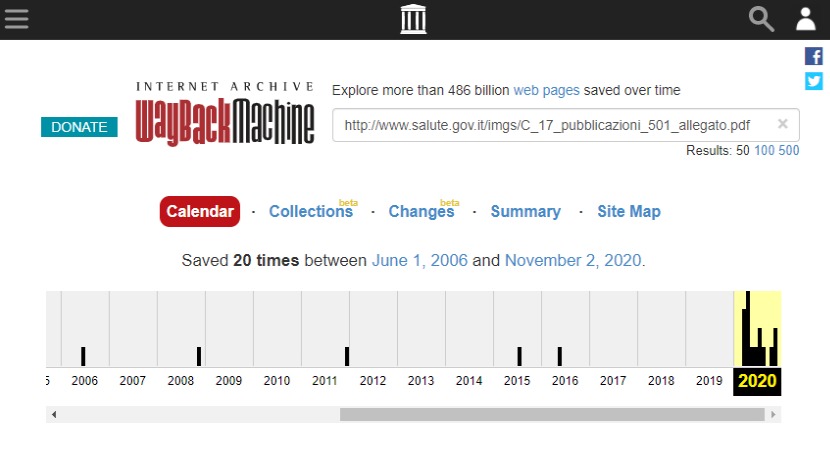Select year 2019 on the timeline
This screenshot has height=469, width=830.
click(709, 381)
